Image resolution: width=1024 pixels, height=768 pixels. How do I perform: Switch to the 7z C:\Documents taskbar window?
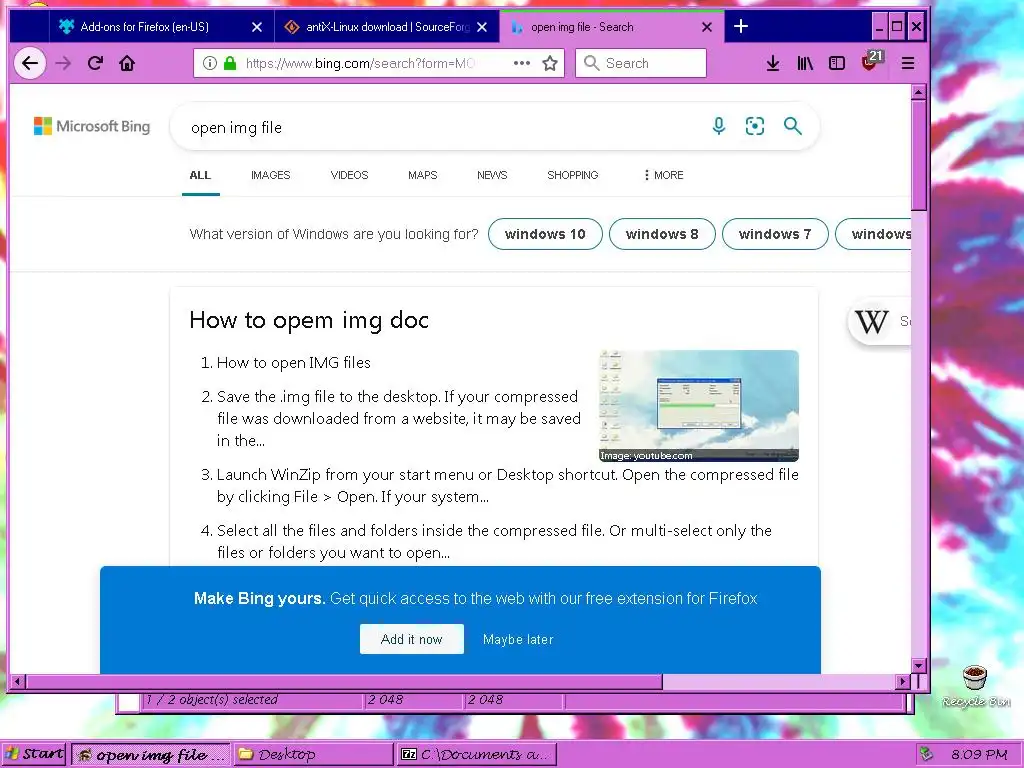477,754
